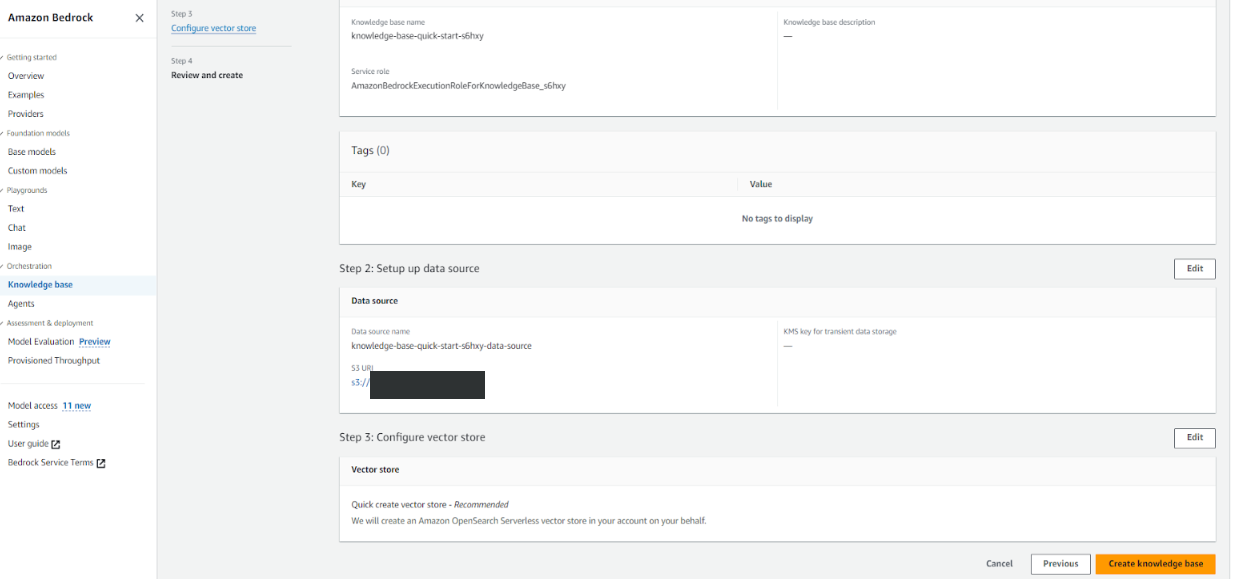Collapse the Foundation models section
This screenshot has width=1235, height=579.
pos(3,133)
